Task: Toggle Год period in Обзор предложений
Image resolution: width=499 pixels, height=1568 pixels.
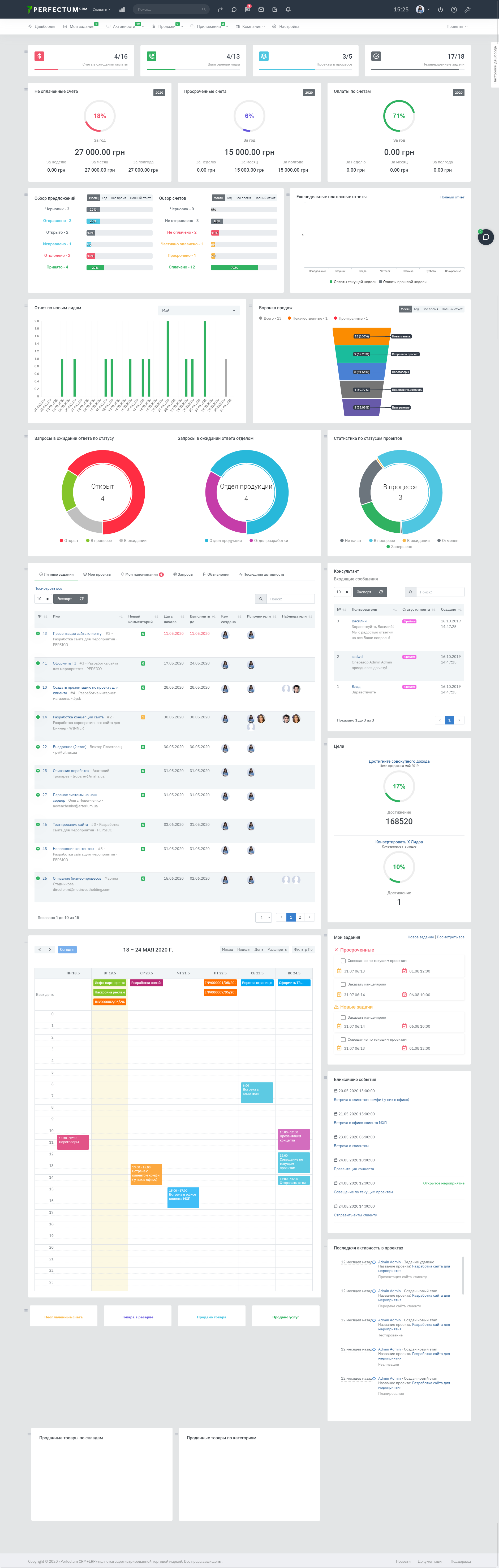Action: [x=105, y=198]
